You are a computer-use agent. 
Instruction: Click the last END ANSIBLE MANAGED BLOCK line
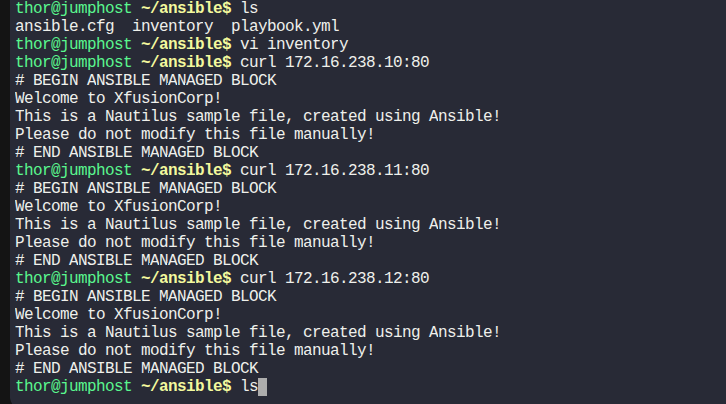pyautogui.click(x=137, y=368)
